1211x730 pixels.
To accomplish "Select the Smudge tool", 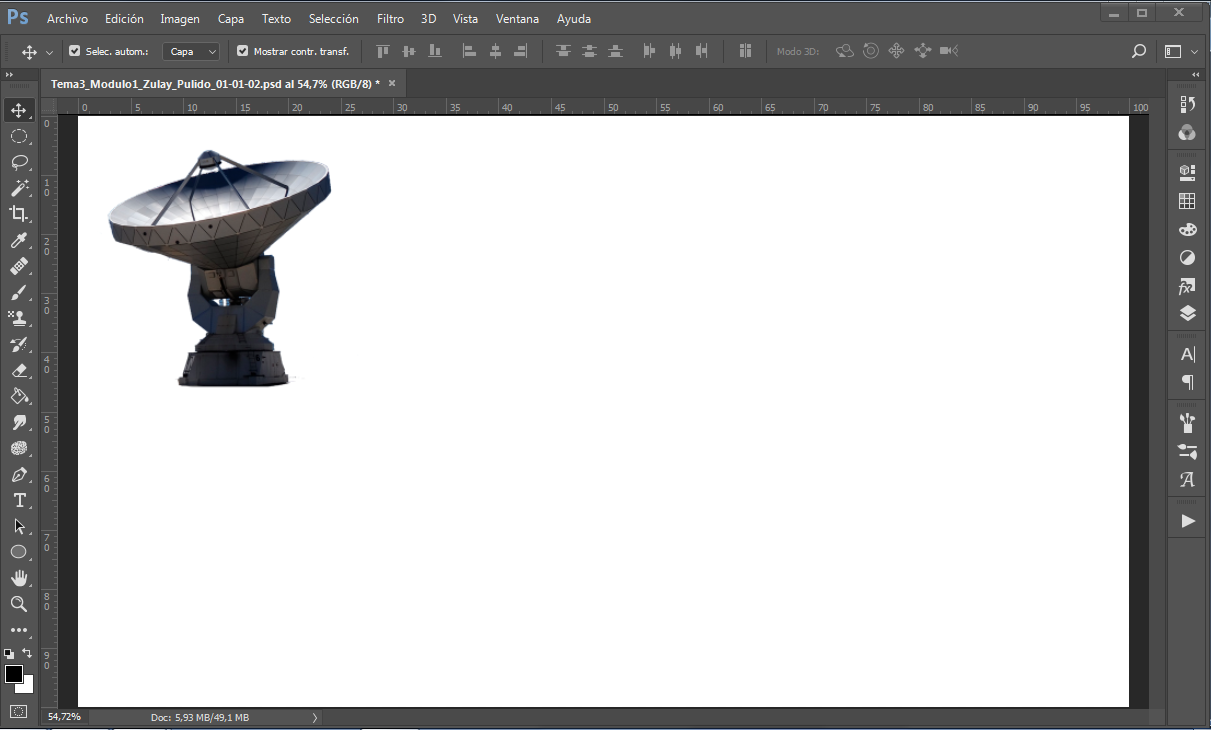I will [x=19, y=422].
